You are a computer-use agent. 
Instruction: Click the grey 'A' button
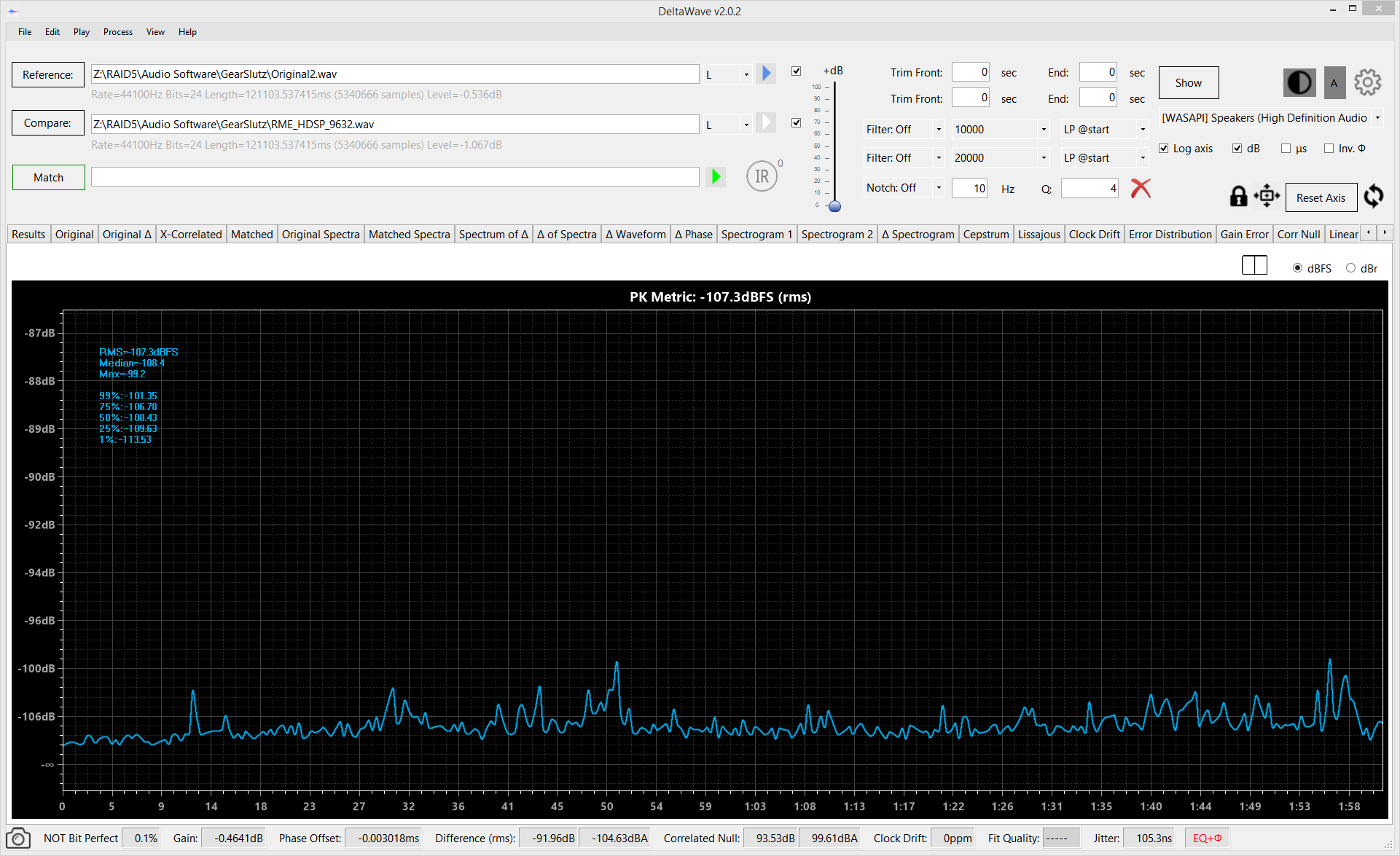click(x=1334, y=83)
